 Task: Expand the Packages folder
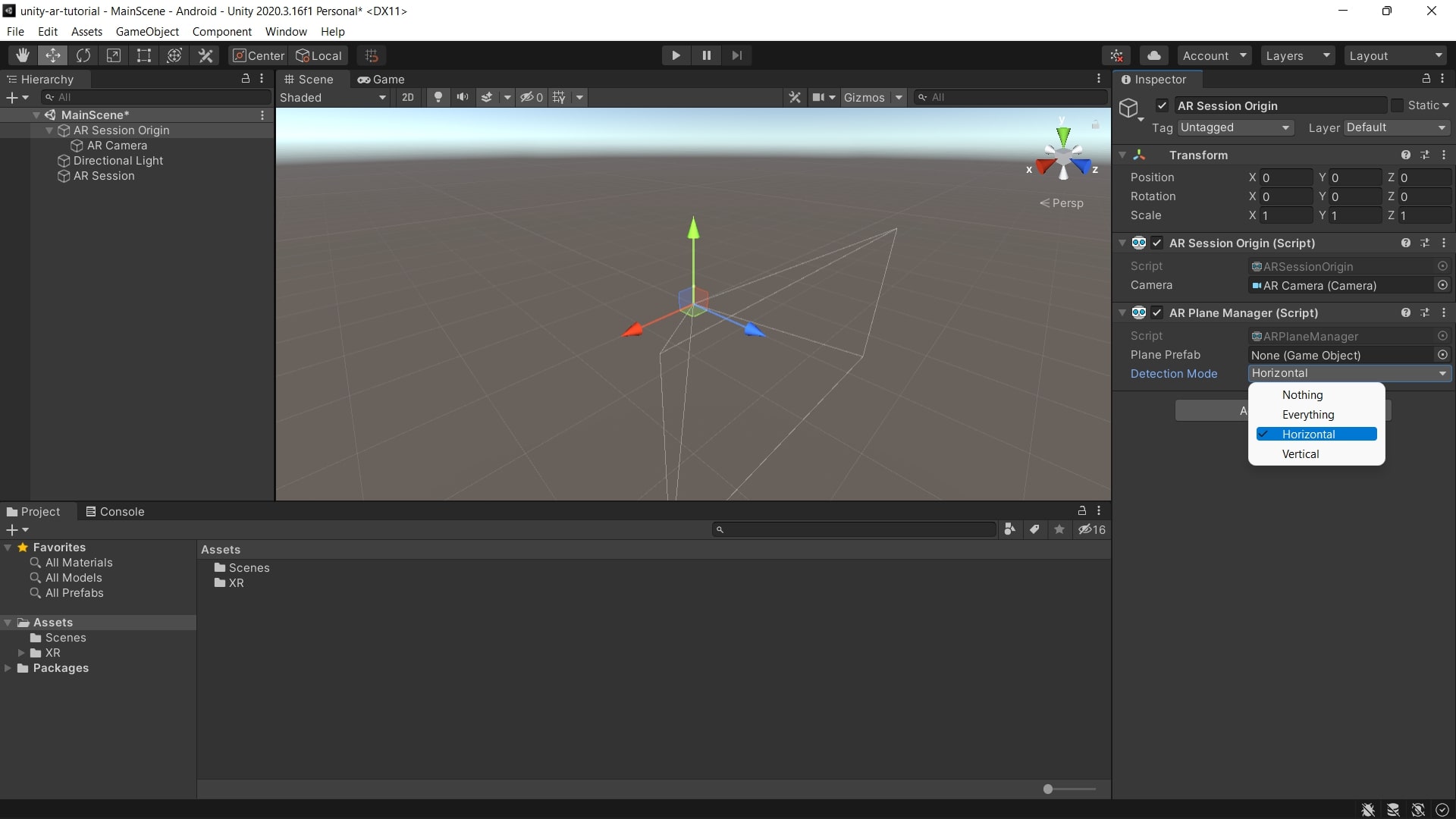pos(8,668)
